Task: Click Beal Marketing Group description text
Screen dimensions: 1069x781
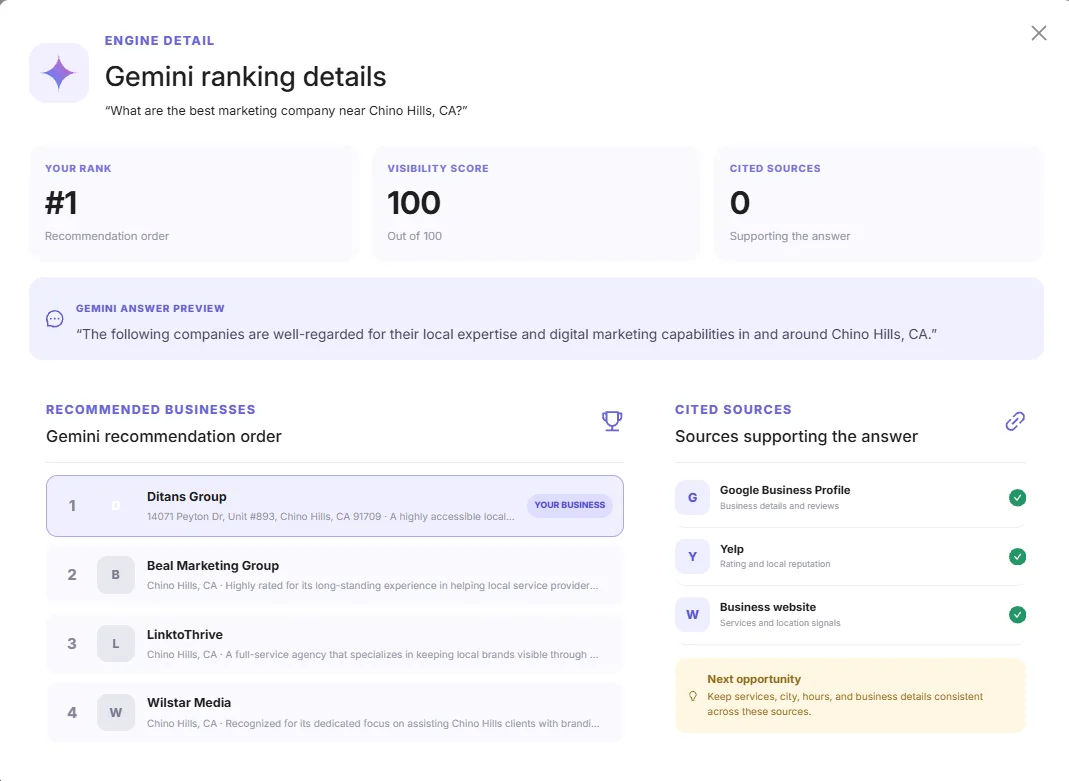Action: coord(372,585)
